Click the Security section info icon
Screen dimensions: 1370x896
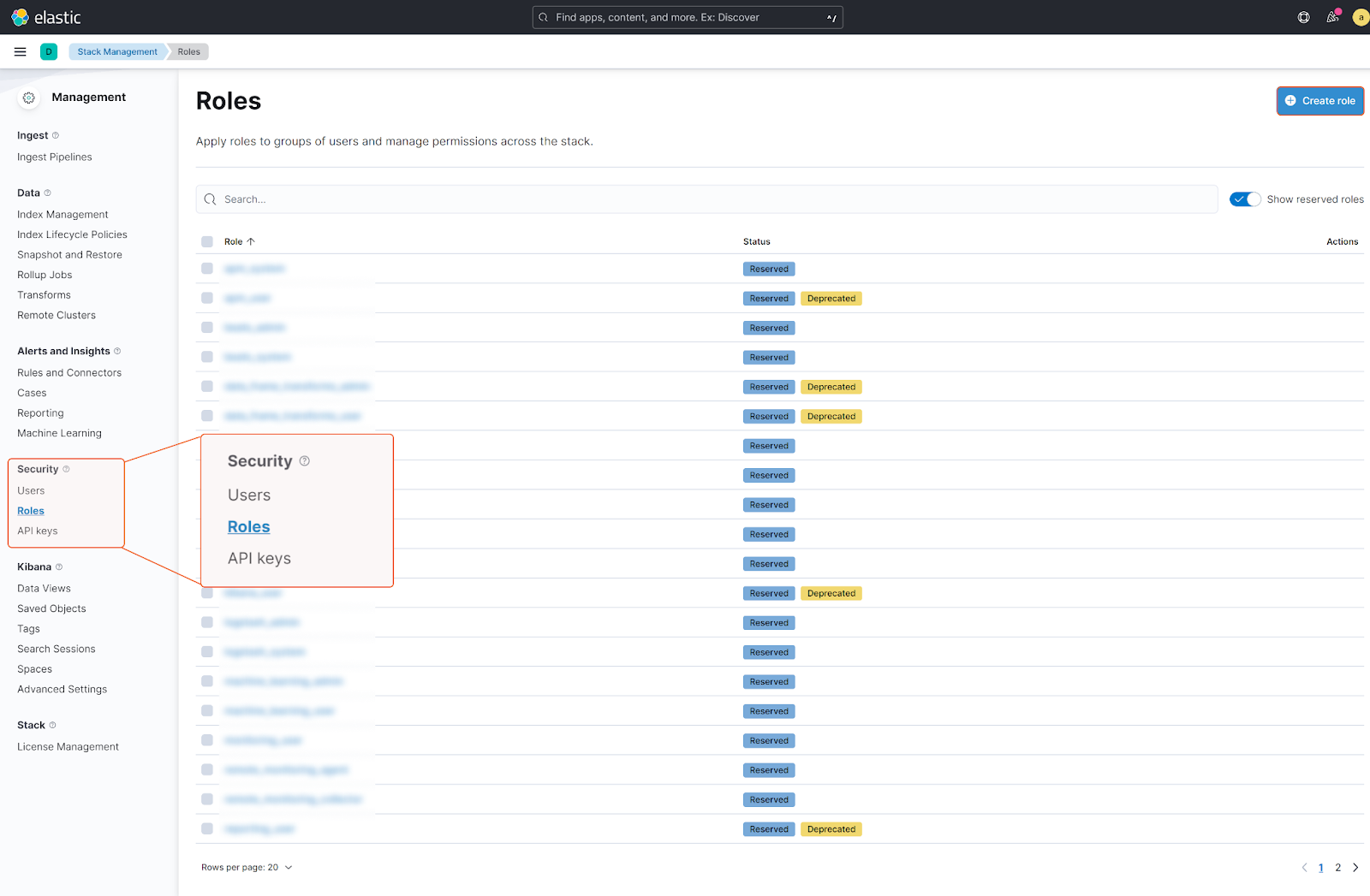coord(66,469)
